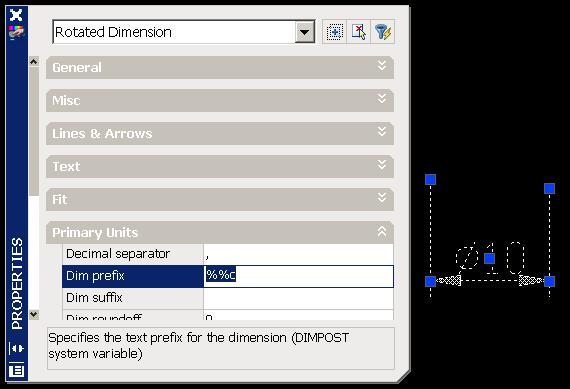Open the Rotated Dimension object type dropdown
This screenshot has height=389, width=570.
click(305, 32)
